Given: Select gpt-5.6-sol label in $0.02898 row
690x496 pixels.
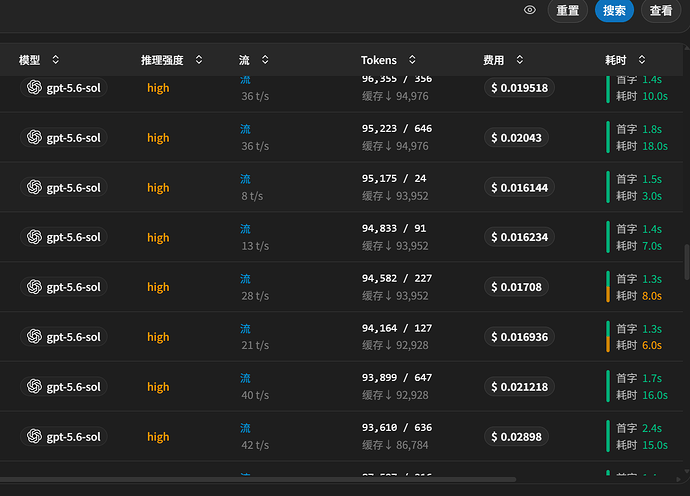Looking at the screenshot, I should click(73, 437).
